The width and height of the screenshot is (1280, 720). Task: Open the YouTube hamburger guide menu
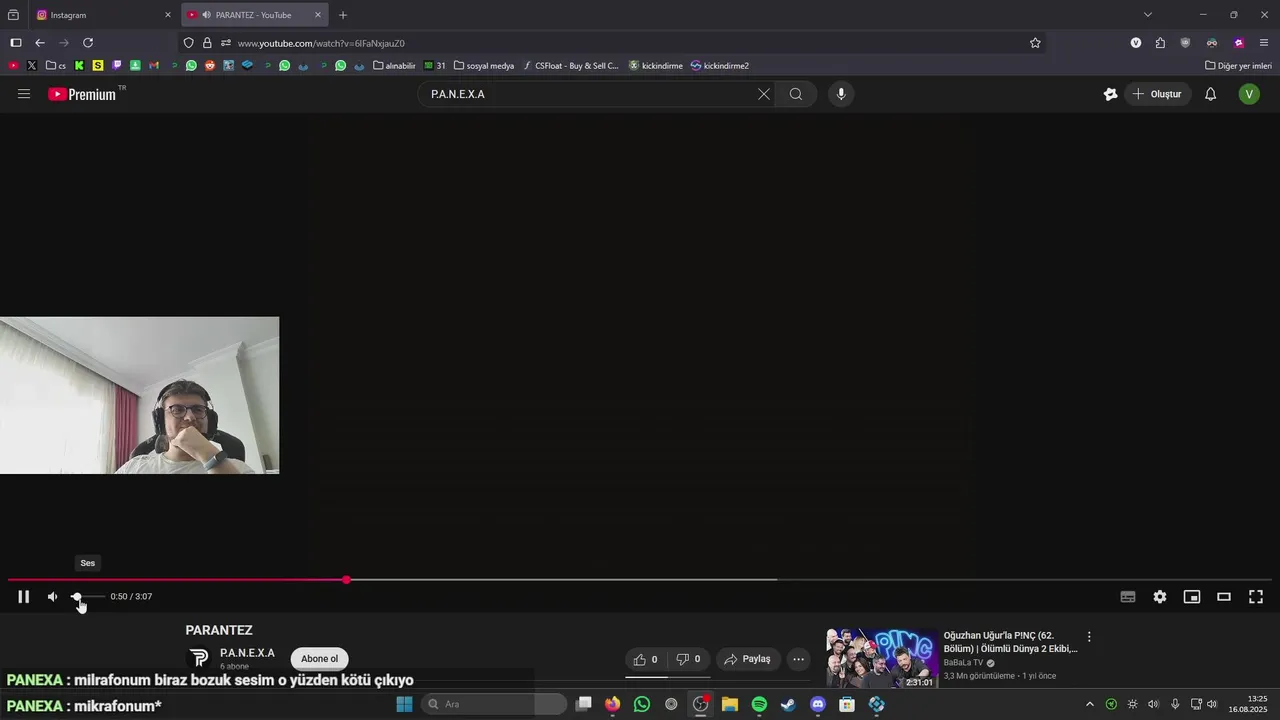tap(24, 94)
